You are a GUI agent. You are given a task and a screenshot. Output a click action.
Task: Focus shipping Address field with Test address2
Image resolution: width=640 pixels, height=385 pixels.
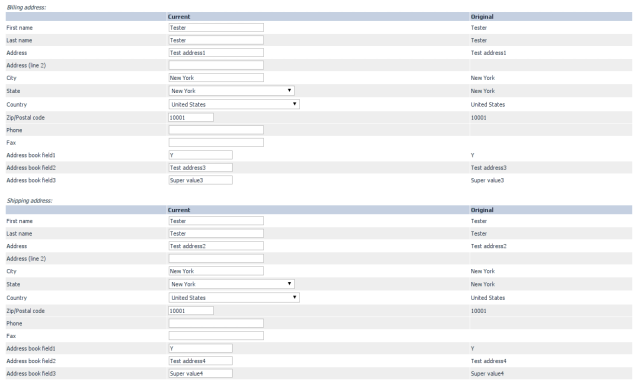pos(216,246)
